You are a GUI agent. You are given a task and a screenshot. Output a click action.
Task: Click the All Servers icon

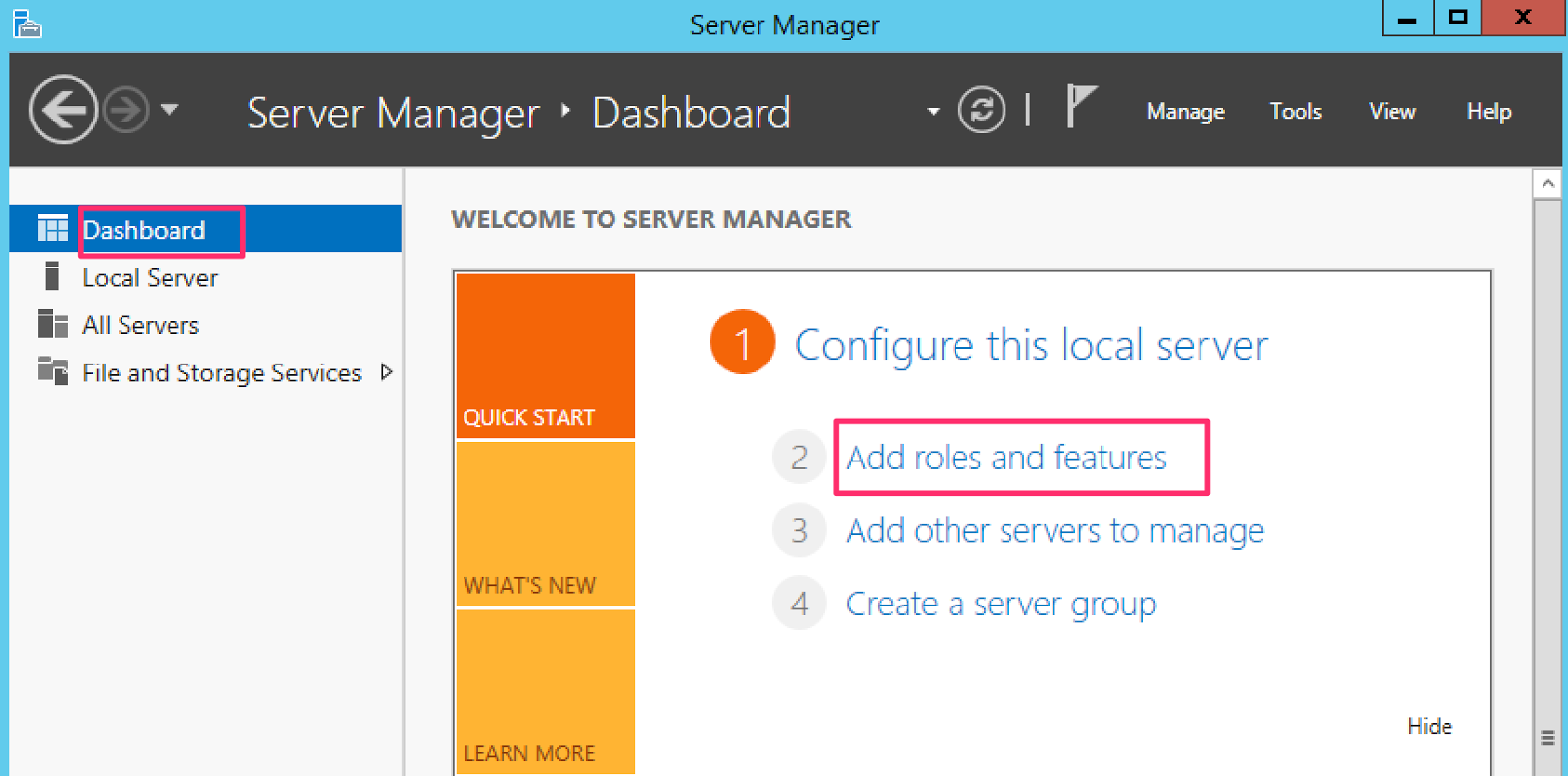click(52, 324)
